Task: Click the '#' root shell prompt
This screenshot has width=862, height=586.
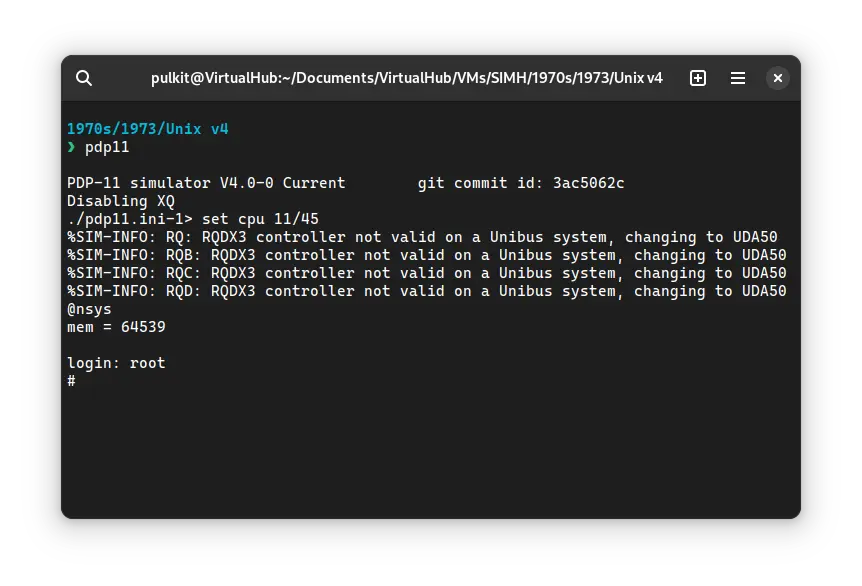Action: [70, 380]
